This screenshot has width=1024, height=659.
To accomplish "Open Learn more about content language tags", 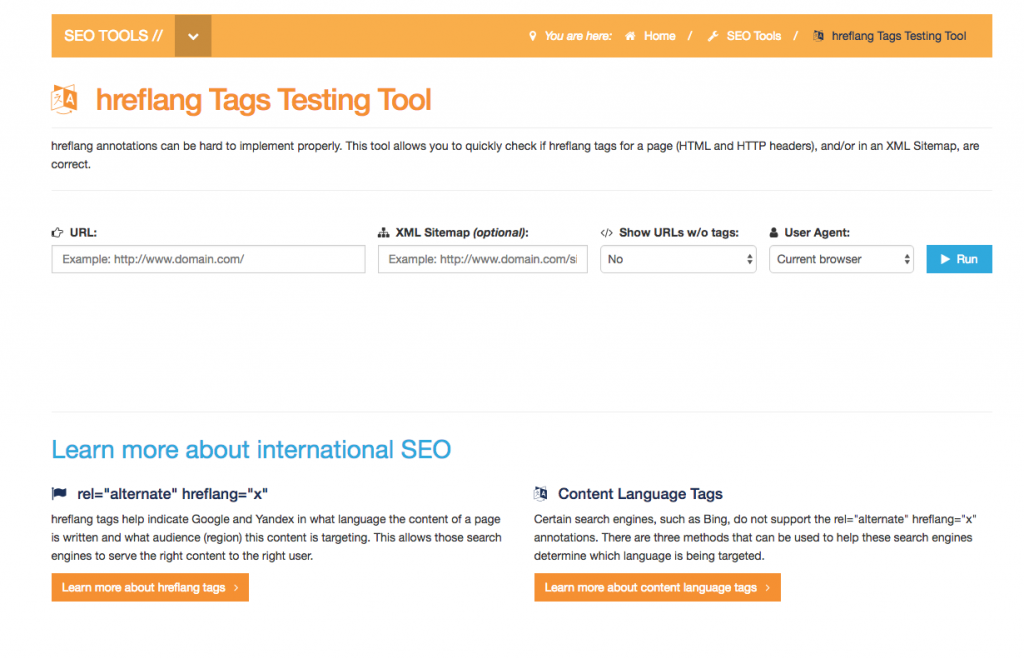I will pos(657,587).
